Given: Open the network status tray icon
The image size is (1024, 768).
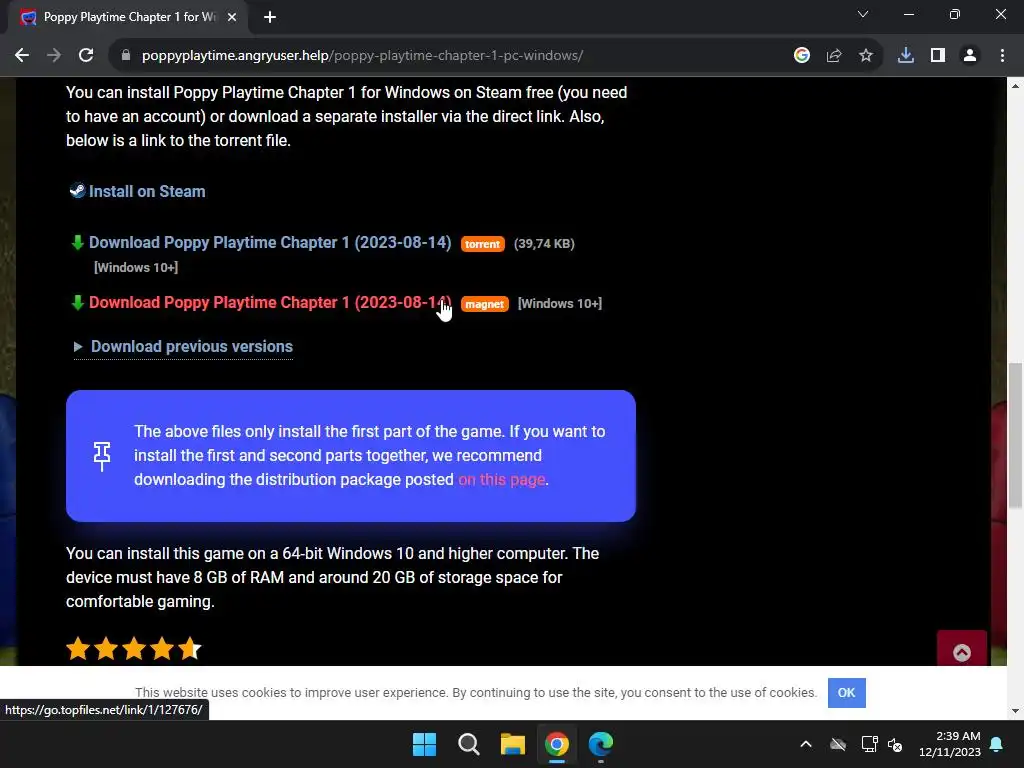Looking at the screenshot, I should tap(869, 744).
